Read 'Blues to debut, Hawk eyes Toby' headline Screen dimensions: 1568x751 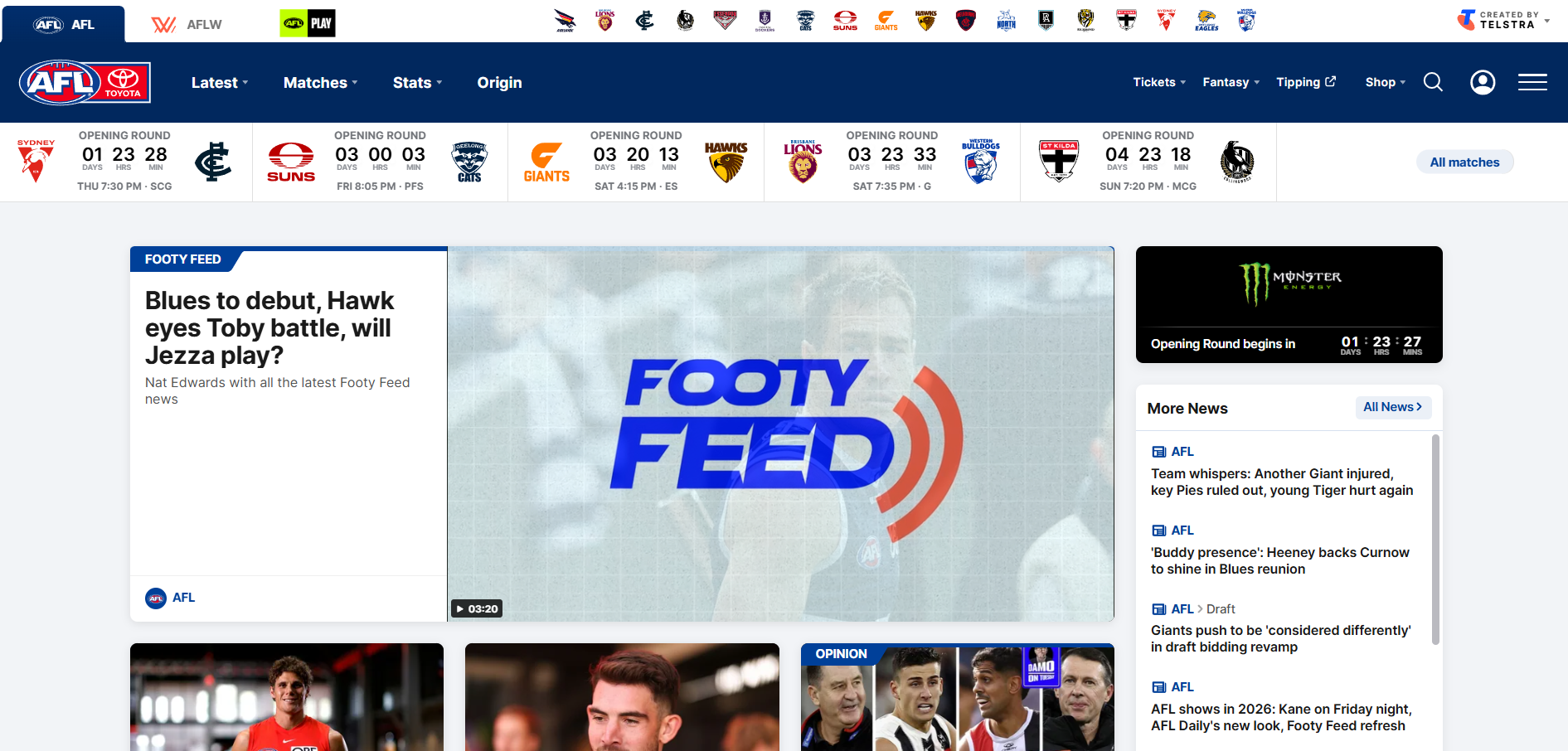tap(269, 327)
